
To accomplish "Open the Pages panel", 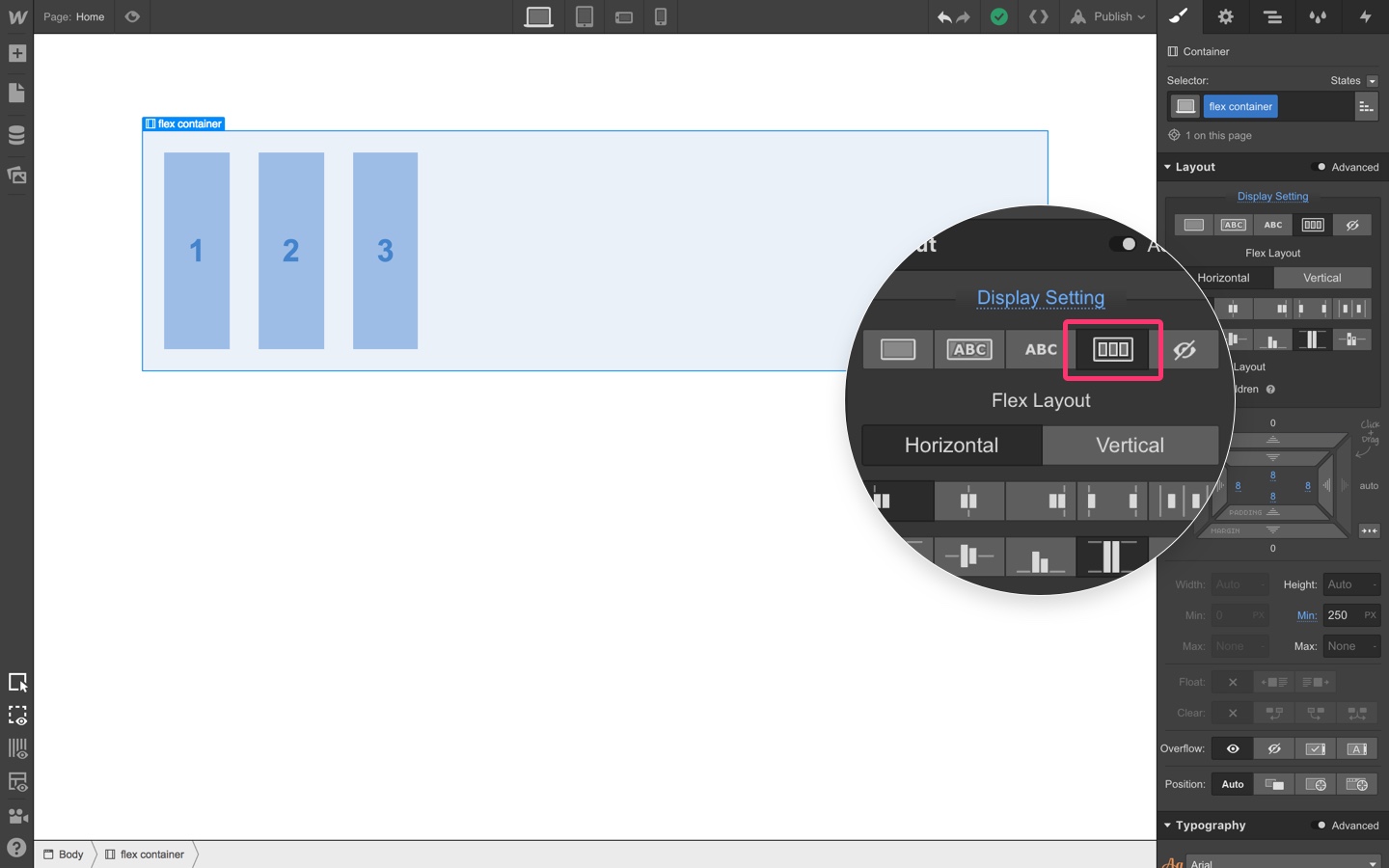I will click(x=17, y=94).
